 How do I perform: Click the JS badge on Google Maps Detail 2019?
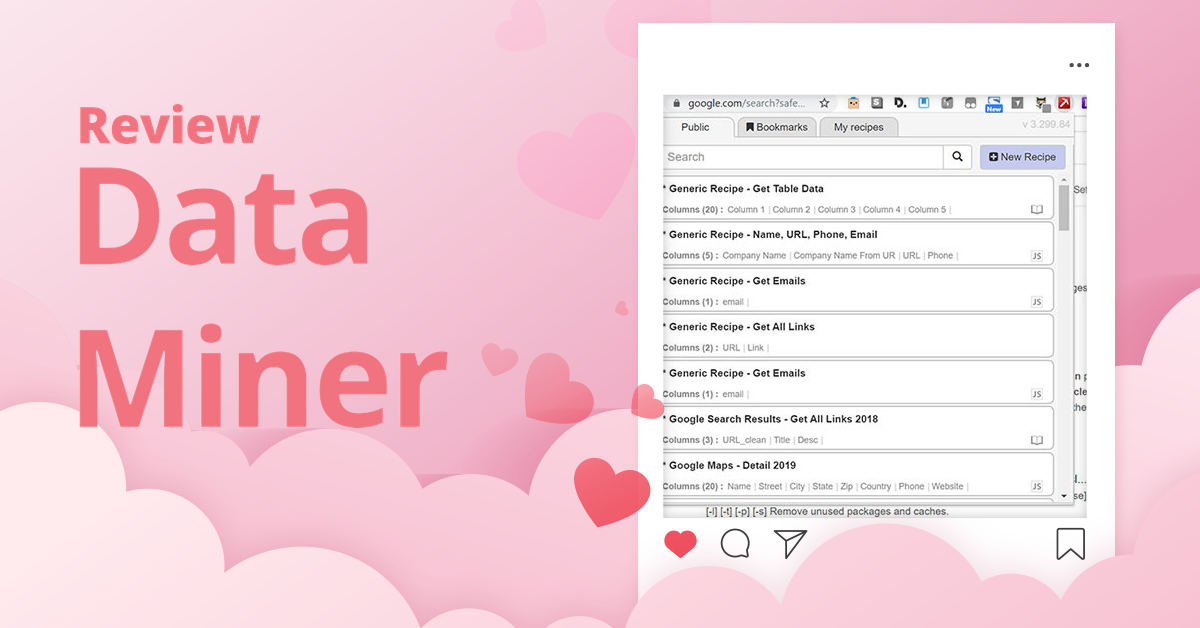pos(1037,485)
